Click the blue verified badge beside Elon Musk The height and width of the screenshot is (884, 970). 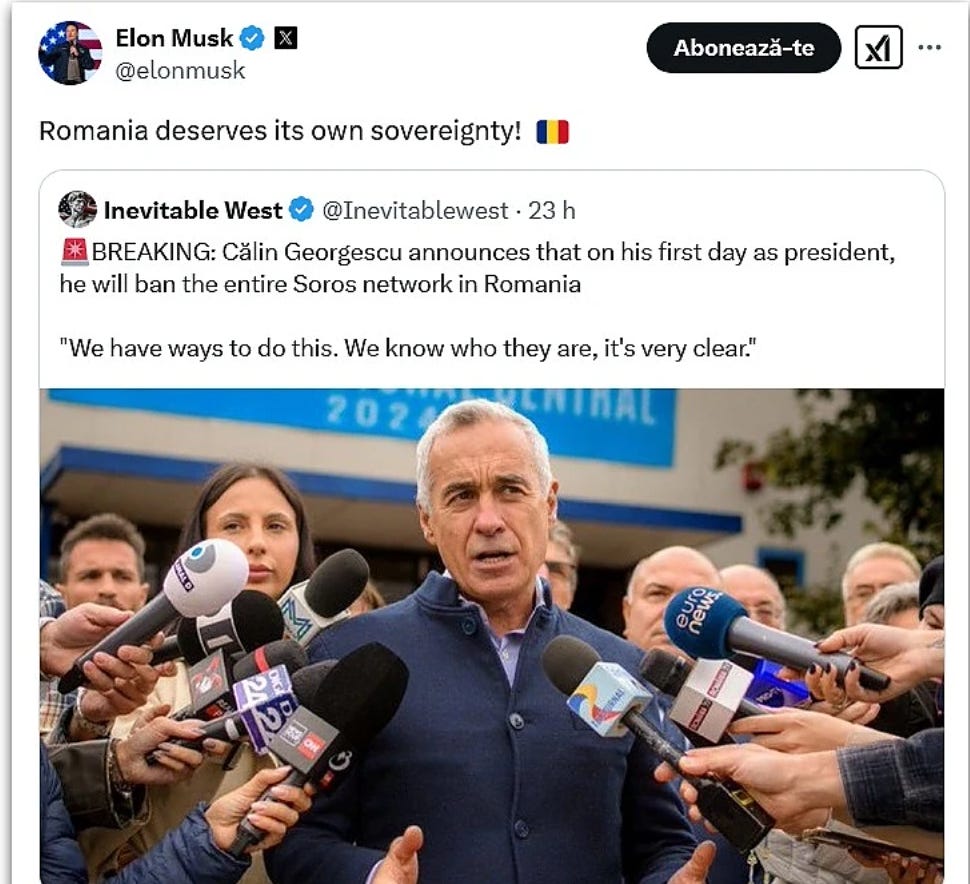coord(252,38)
